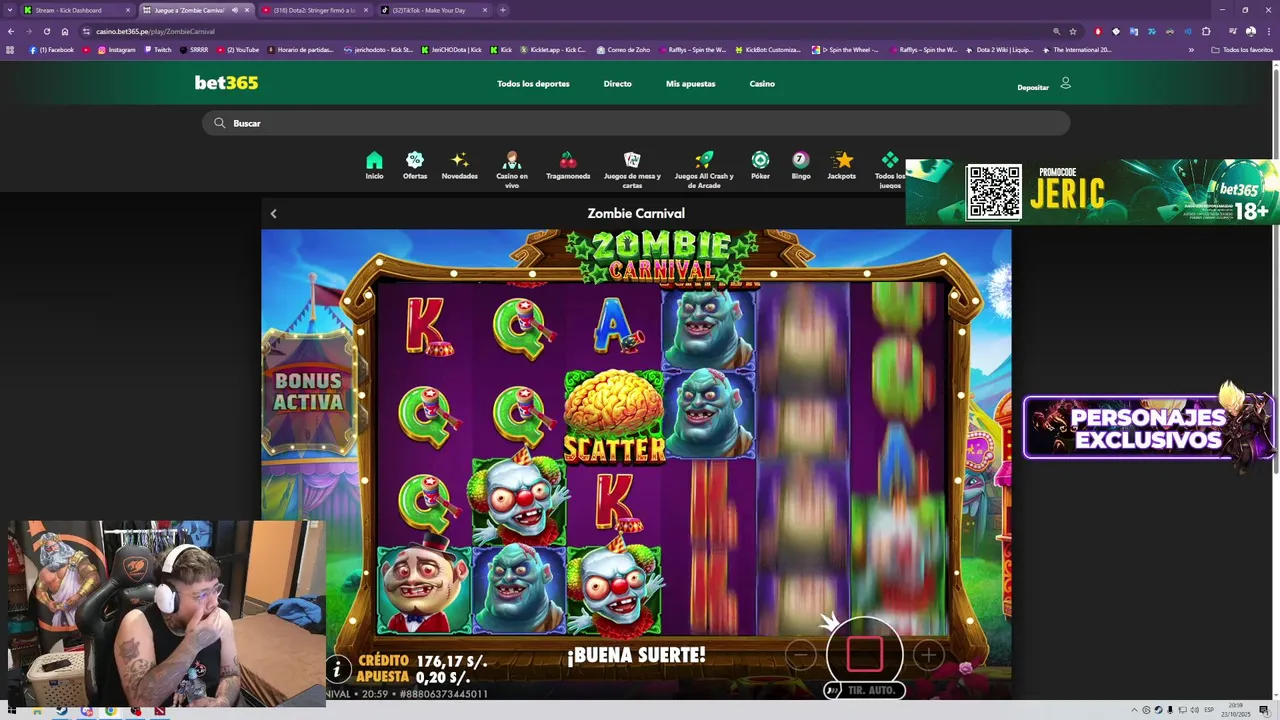
Task: Open the Casino menu item
Action: point(762,84)
